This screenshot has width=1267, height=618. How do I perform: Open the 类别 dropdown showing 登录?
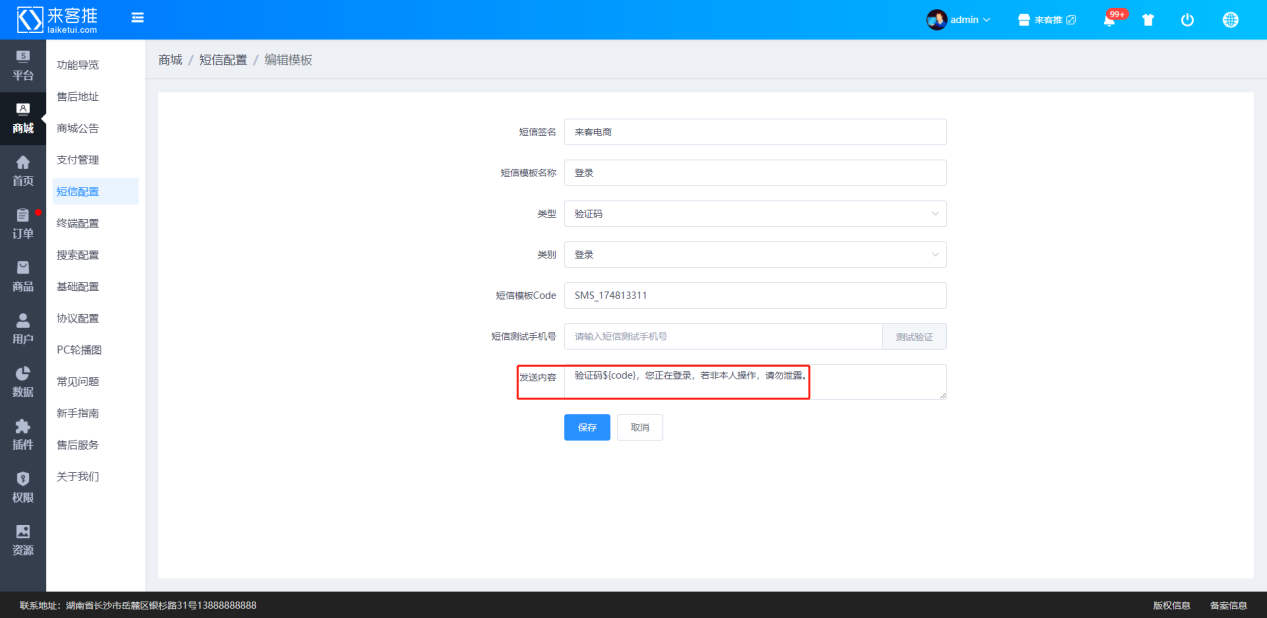(x=755, y=255)
